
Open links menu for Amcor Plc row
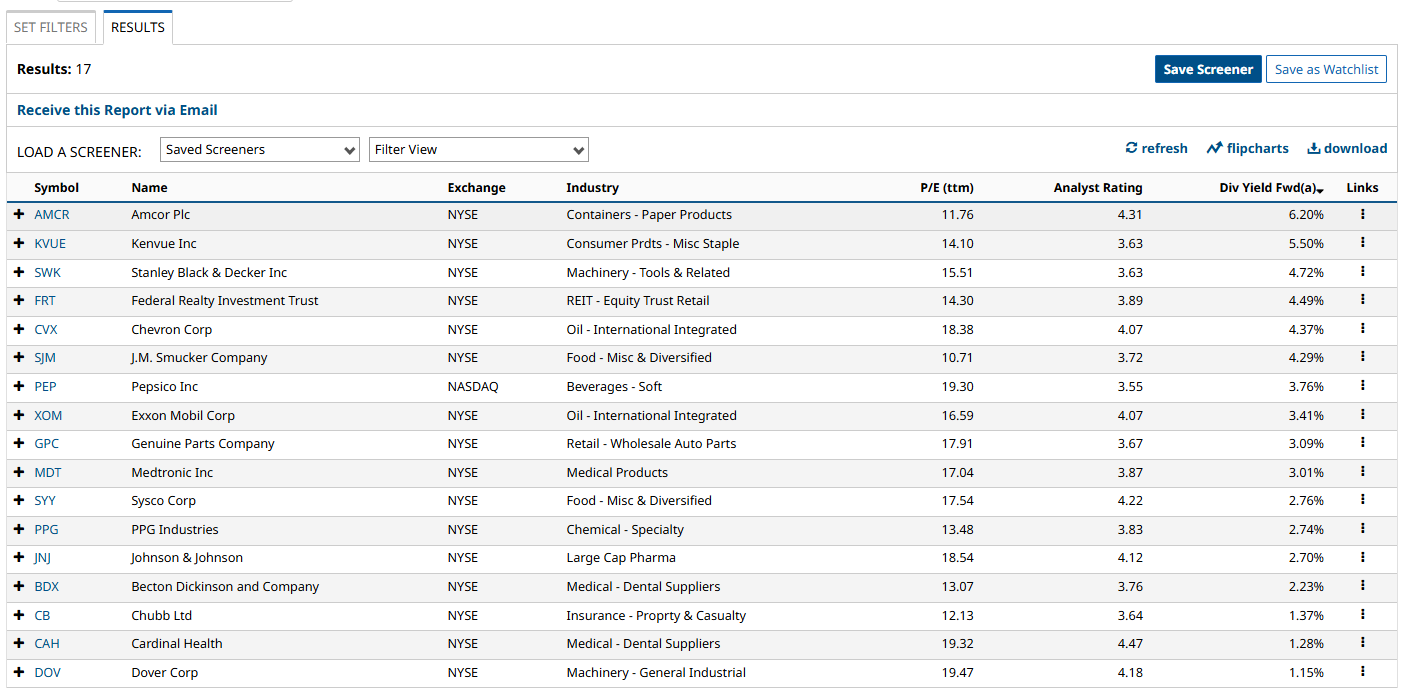pyautogui.click(x=1362, y=214)
